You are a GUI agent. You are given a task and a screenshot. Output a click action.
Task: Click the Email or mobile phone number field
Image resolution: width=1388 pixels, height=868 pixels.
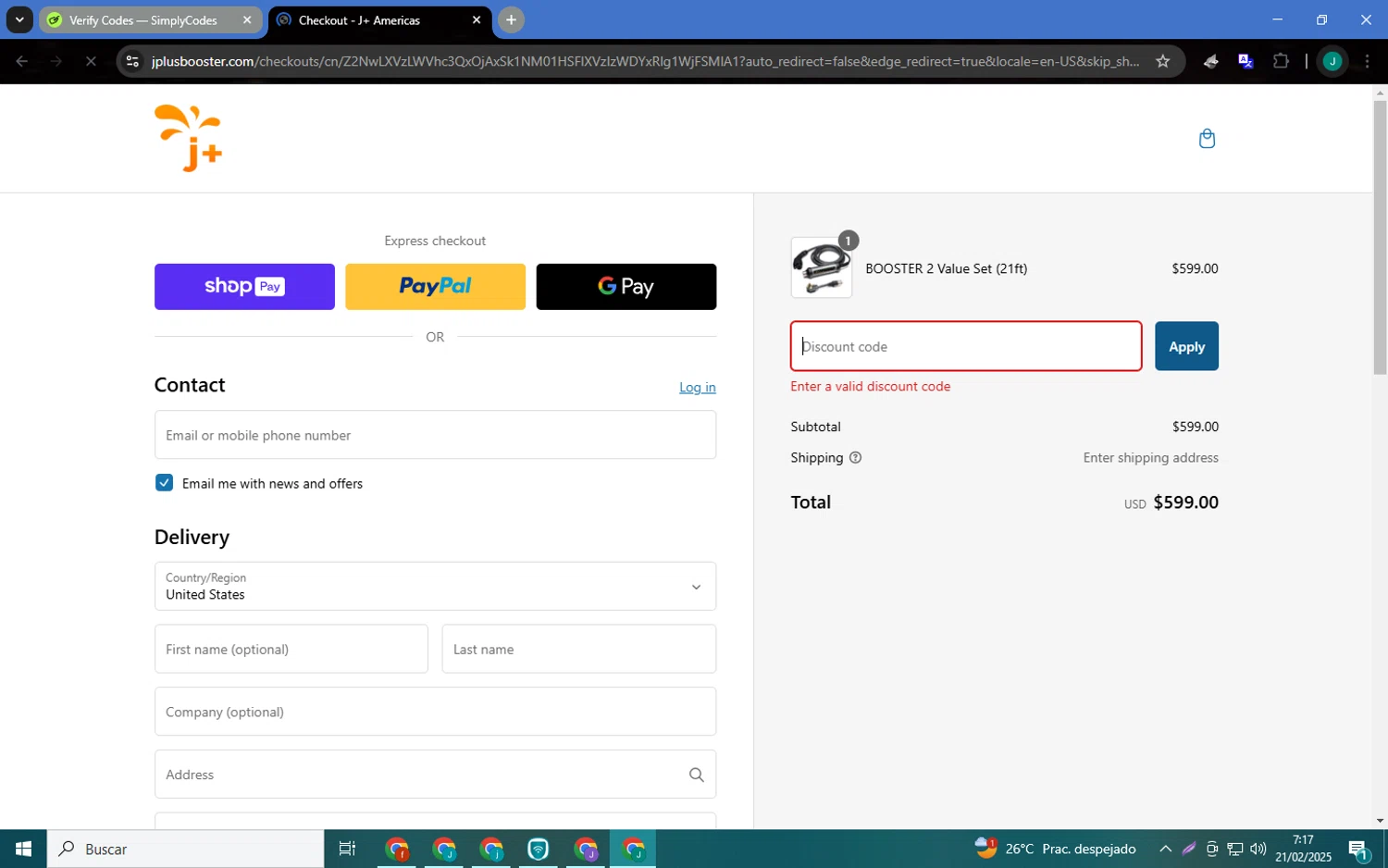[435, 435]
